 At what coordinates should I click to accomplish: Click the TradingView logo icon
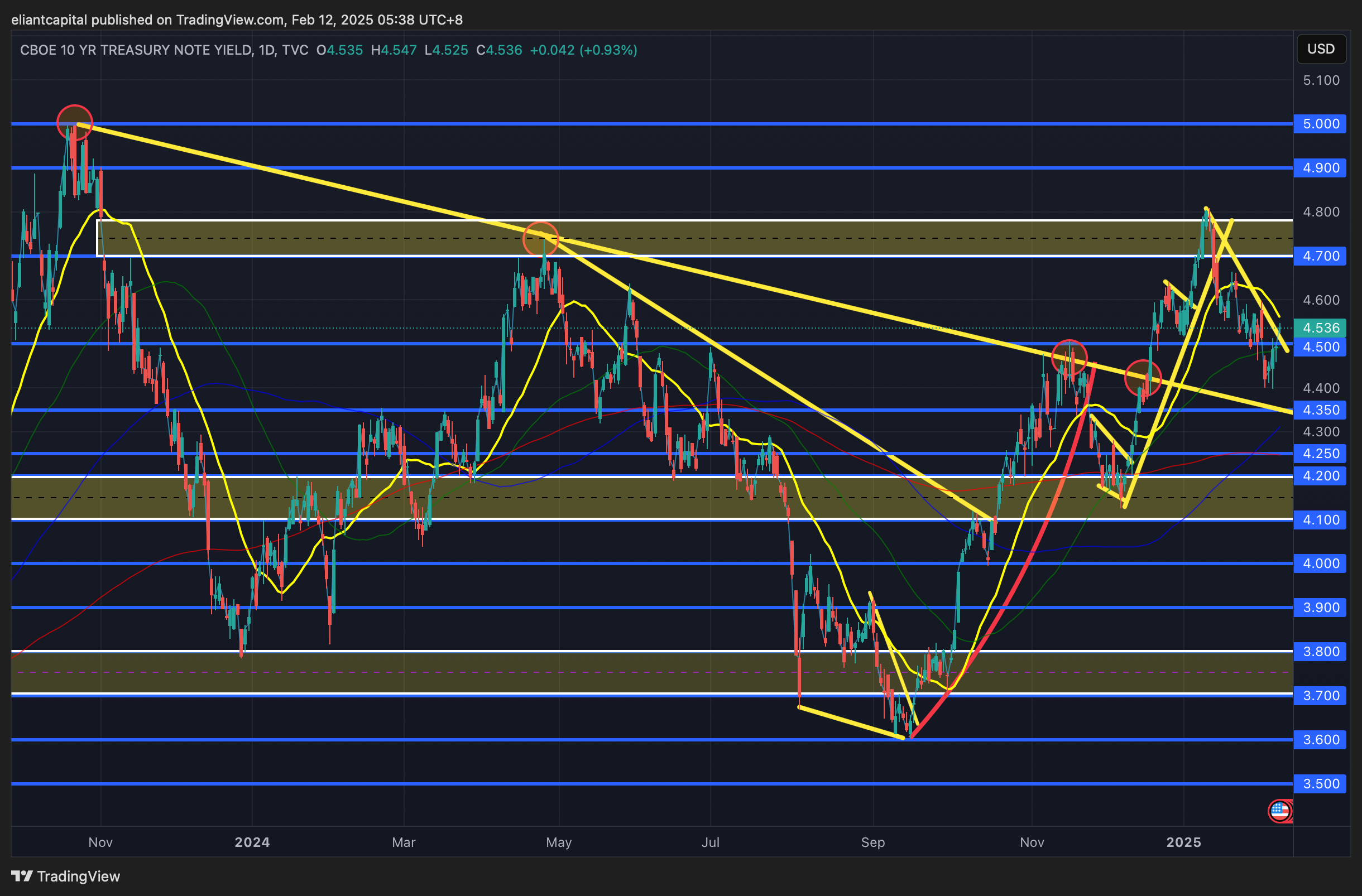pyautogui.click(x=22, y=876)
